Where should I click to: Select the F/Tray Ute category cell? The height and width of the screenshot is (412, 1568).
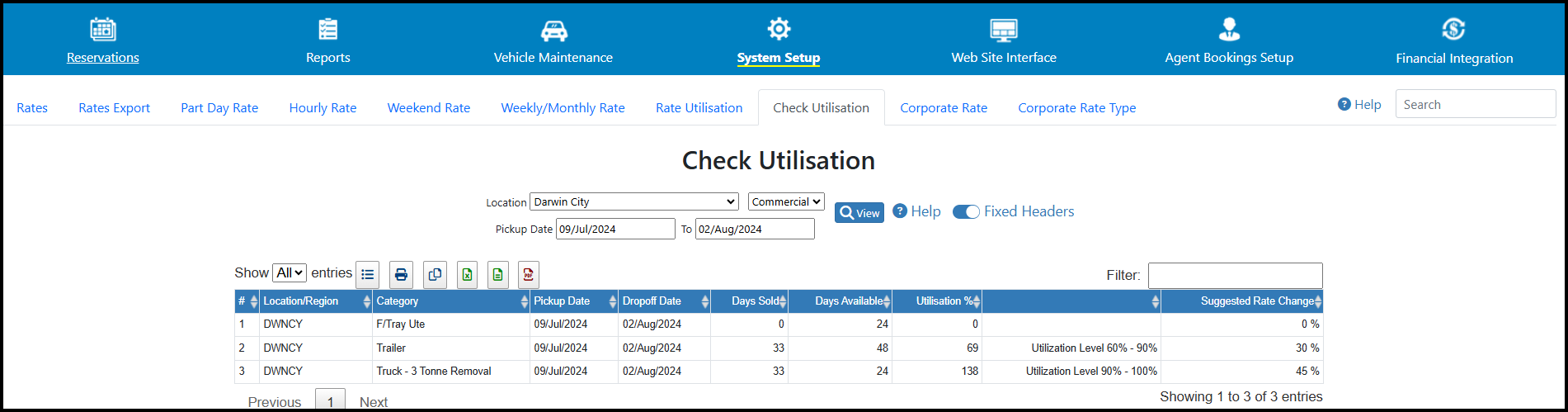[x=451, y=324]
